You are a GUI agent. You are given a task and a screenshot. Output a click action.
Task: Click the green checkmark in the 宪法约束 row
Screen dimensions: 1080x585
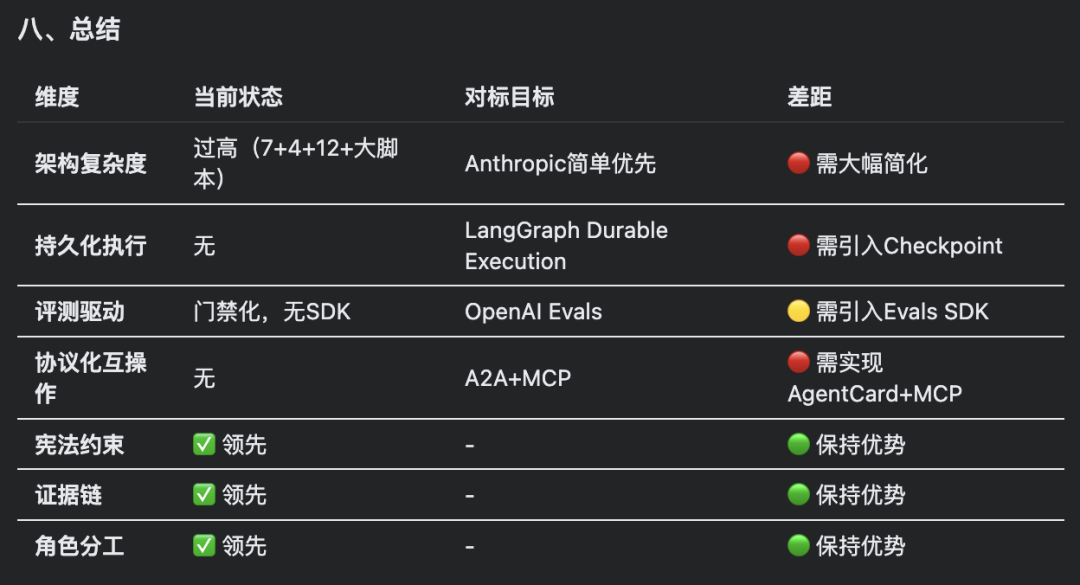click(x=204, y=444)
